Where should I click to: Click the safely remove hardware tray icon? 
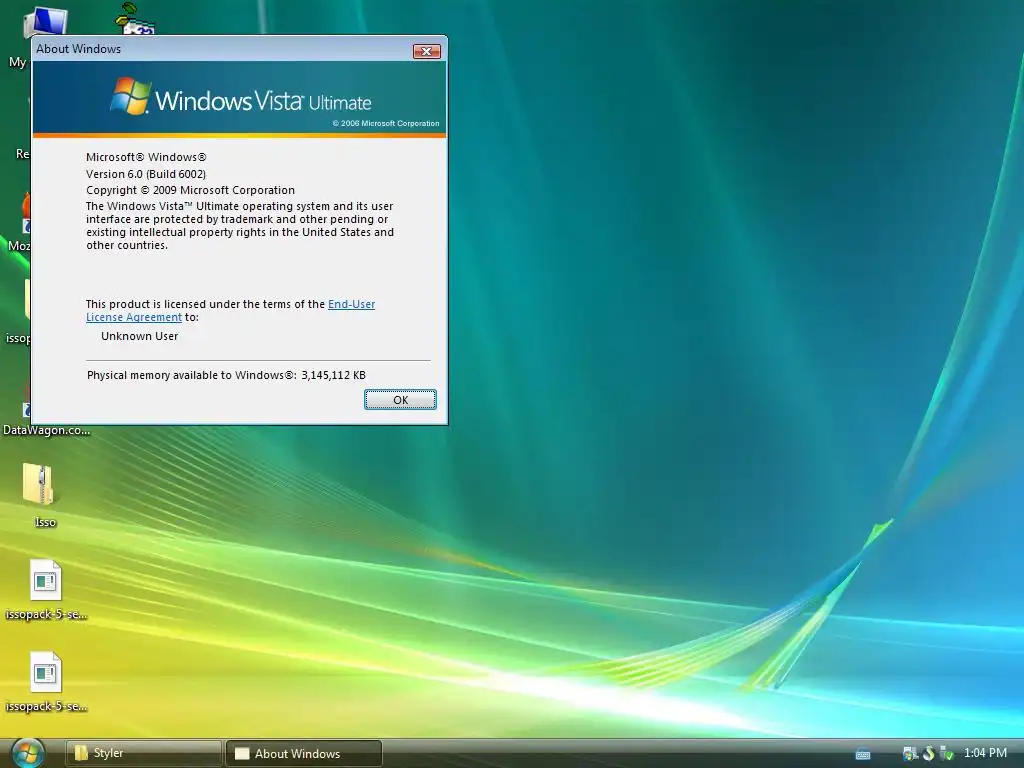point(946,754)
